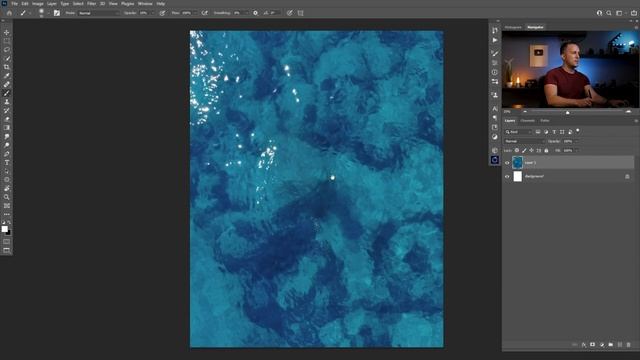Create a new layer with plus icon
640x360 pixels.
point(620,345)
